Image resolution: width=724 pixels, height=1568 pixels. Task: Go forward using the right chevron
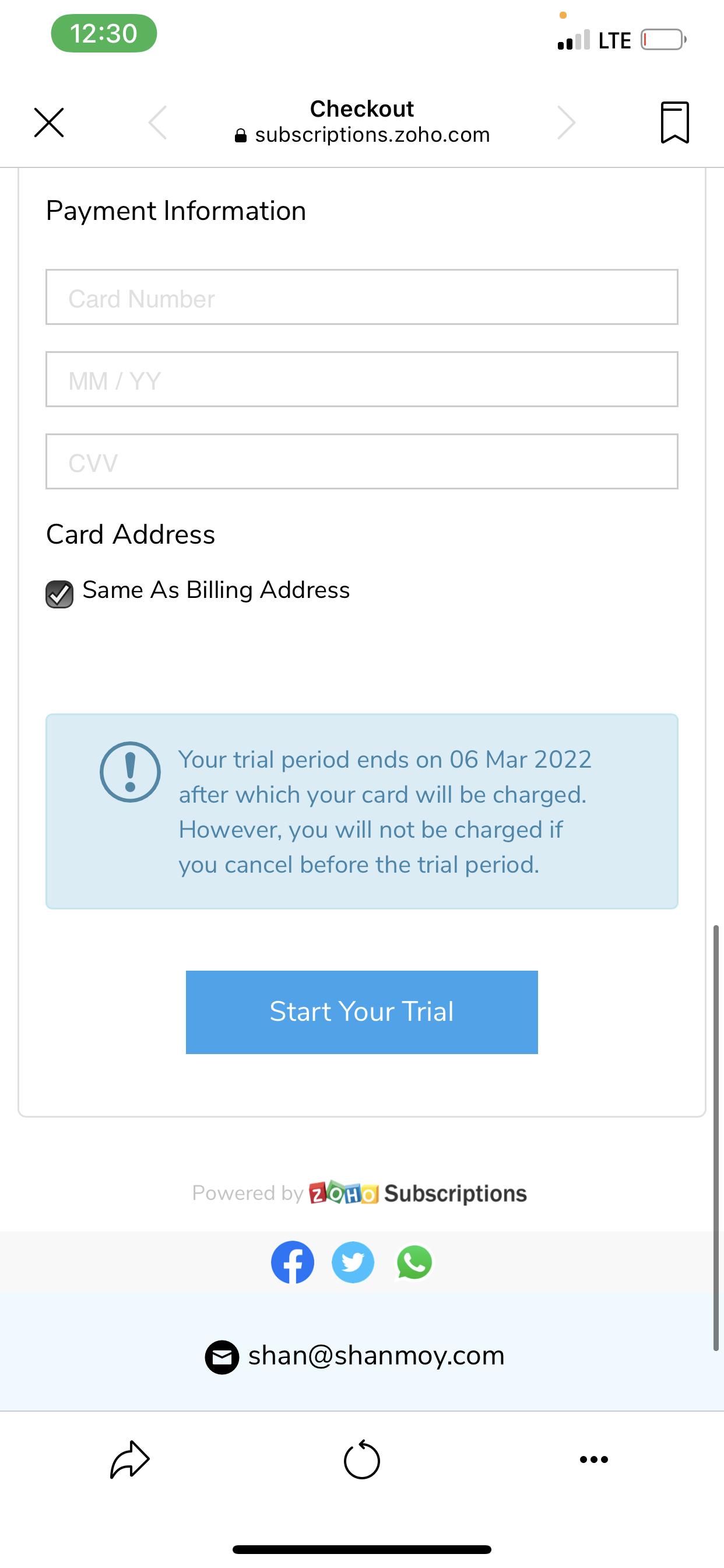pos(566,123)
